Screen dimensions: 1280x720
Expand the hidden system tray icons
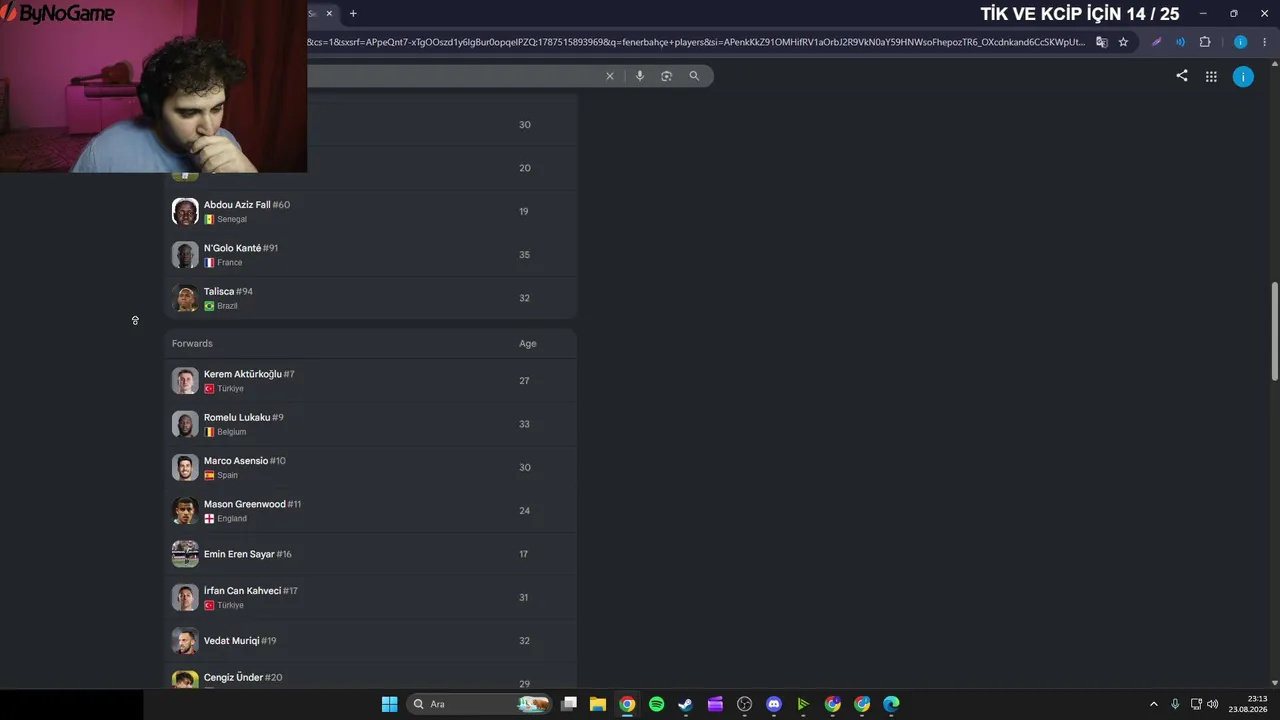[1153, 704]
